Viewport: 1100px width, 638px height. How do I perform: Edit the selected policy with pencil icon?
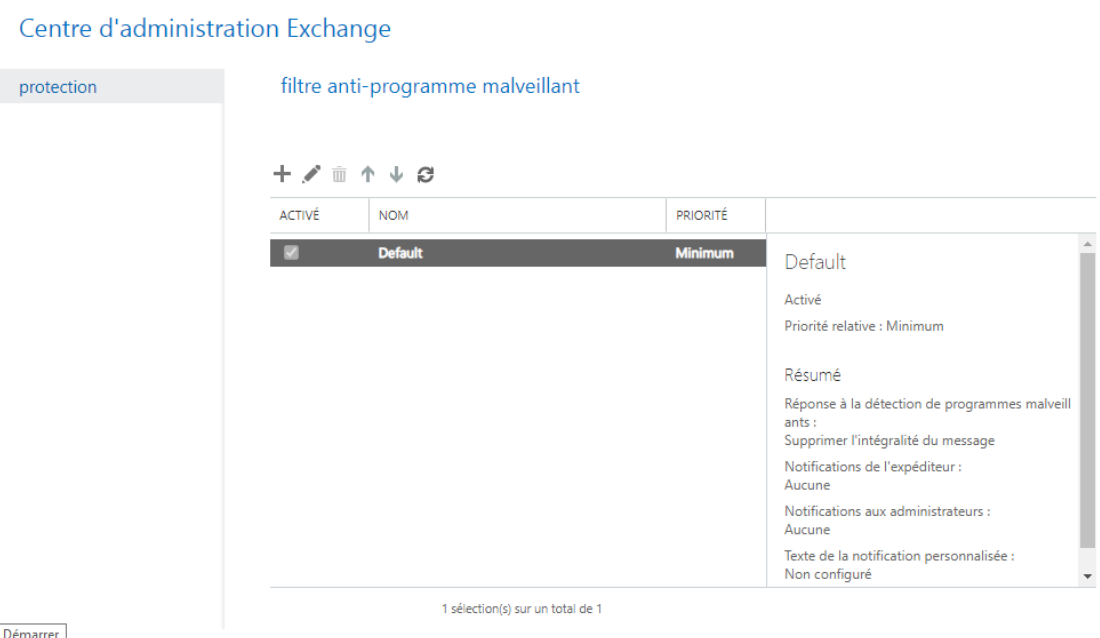tap(311, 174)
